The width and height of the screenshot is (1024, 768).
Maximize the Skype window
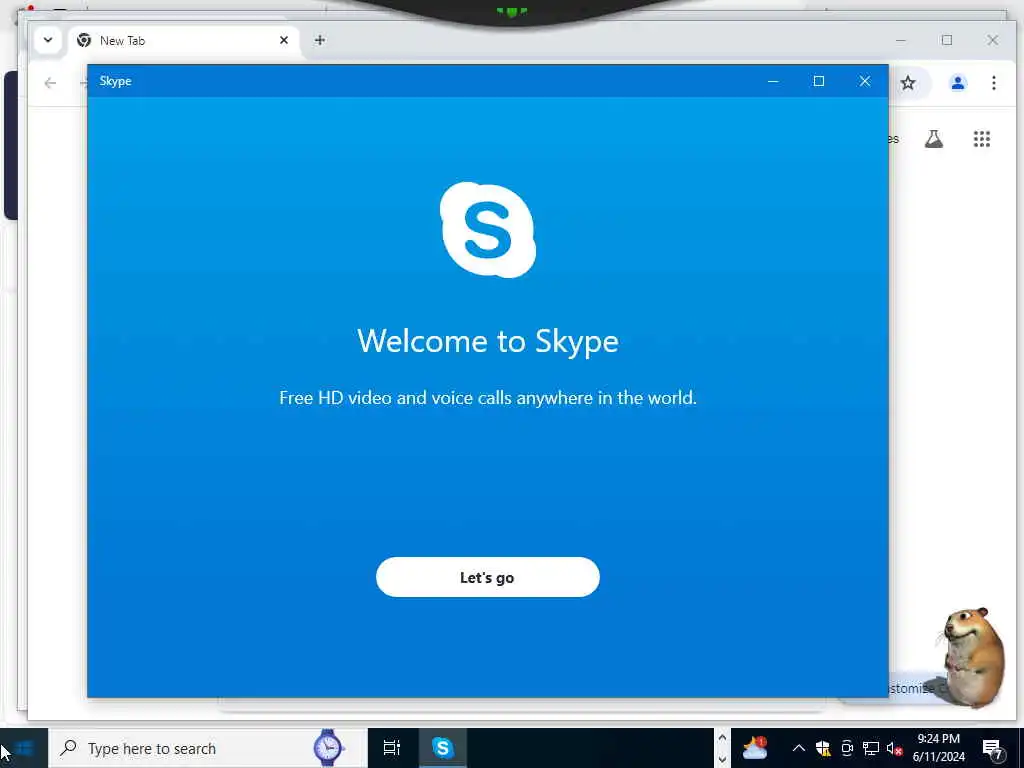pyautogui.click(x=819, y=81)
